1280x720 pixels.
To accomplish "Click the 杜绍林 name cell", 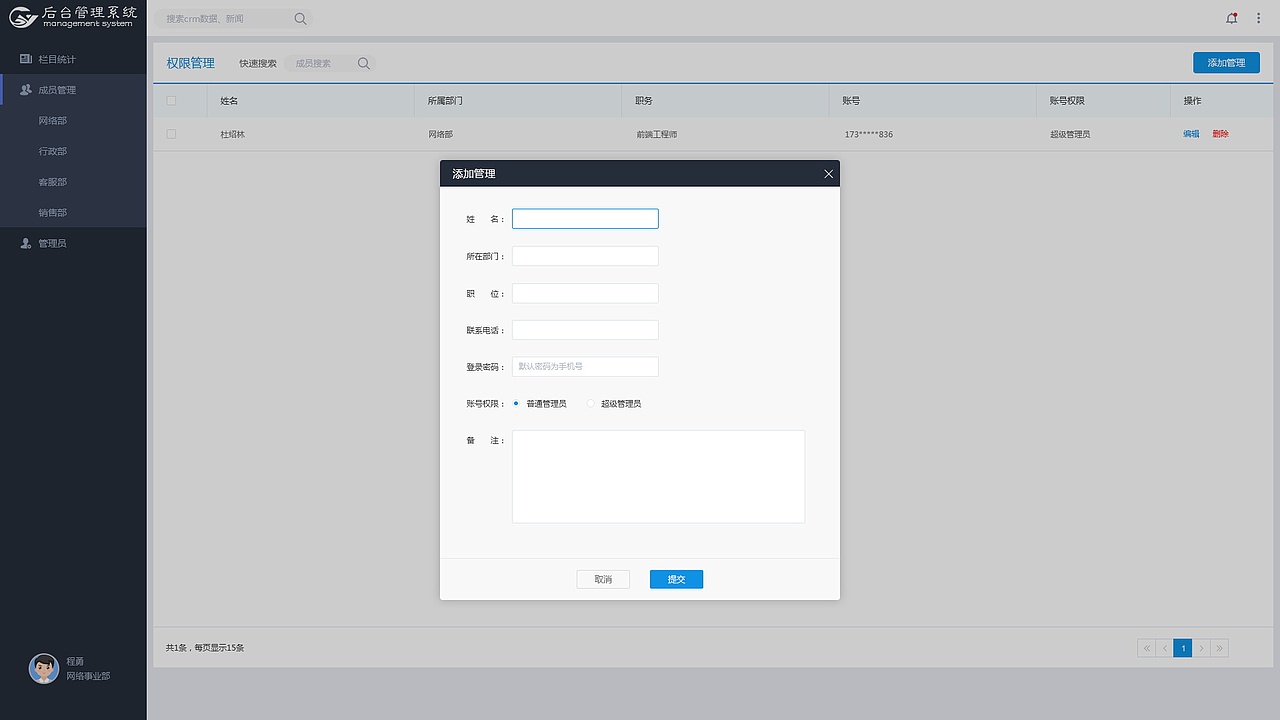I will (233, 134).
